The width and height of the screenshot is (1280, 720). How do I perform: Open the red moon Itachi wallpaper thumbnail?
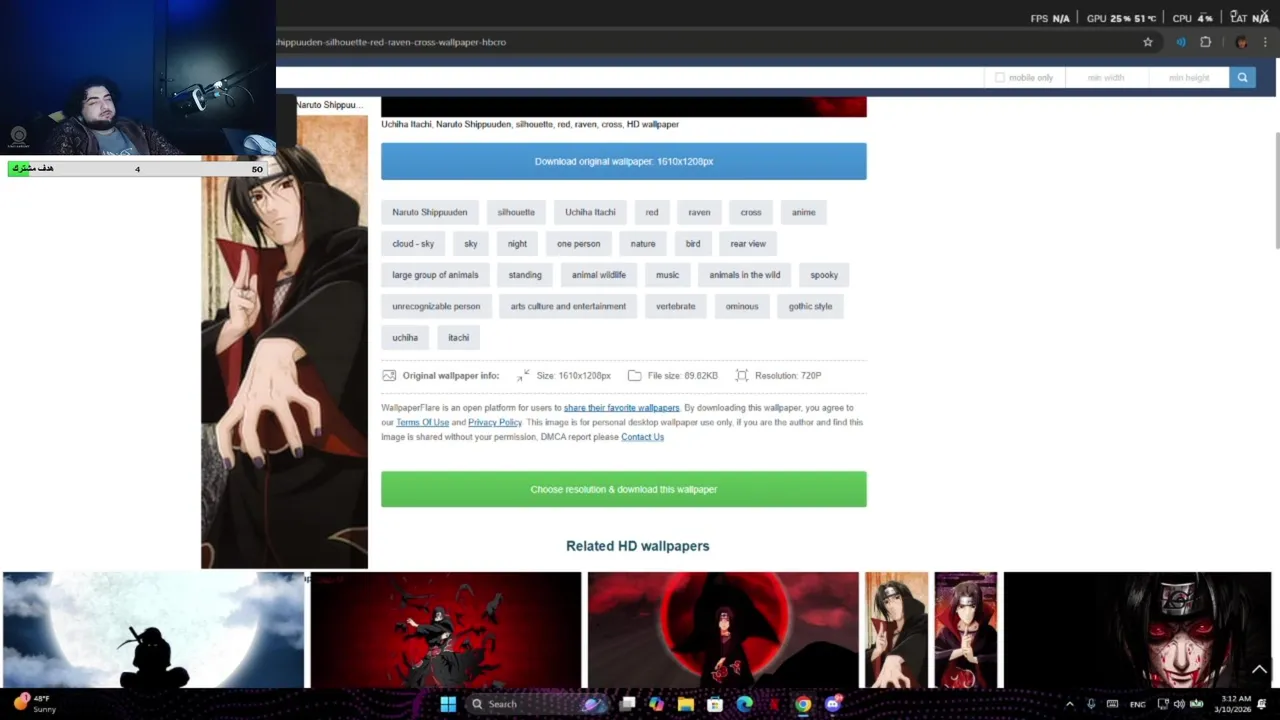[723, 630]
